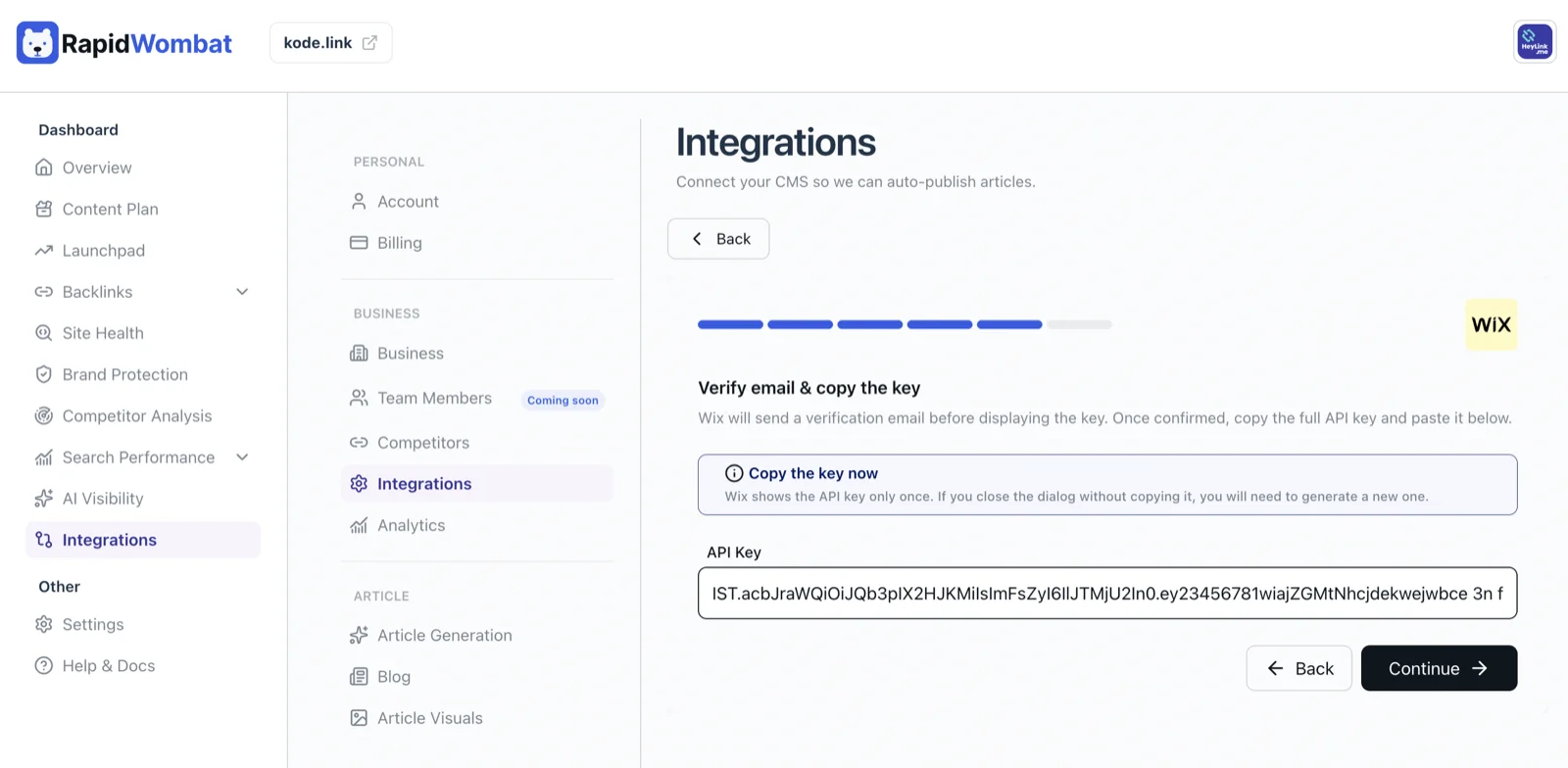Expand the Search Performance submenu chevron

[x=242, y=457]
